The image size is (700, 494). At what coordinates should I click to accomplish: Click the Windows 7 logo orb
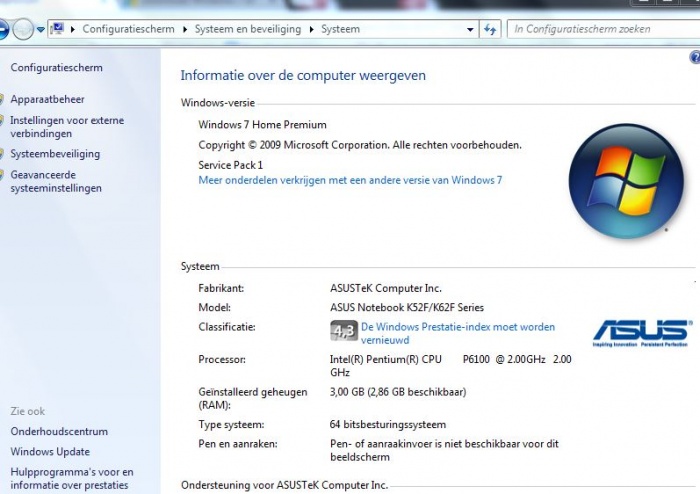626,181
